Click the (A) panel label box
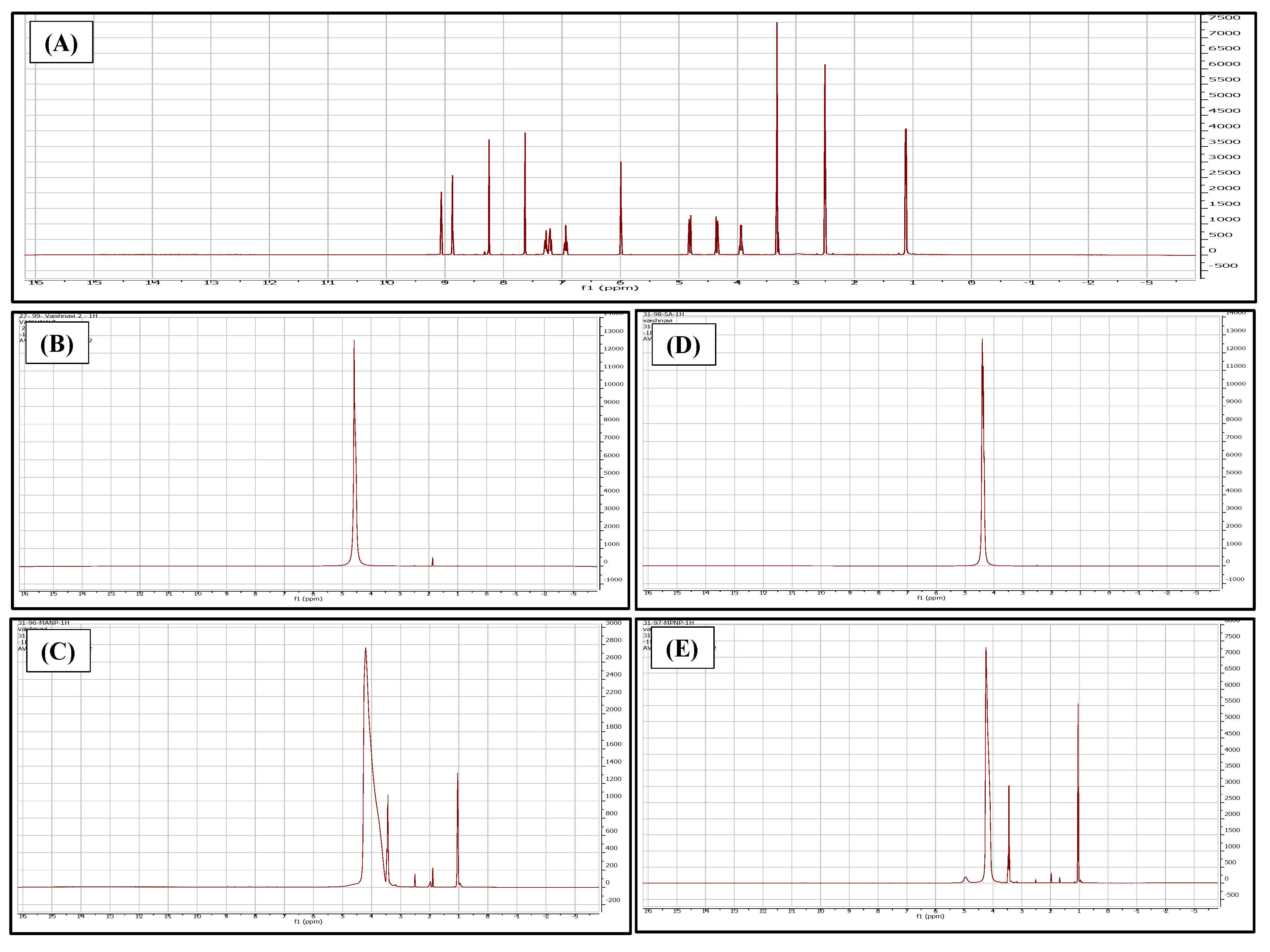This screenshot has height=952, width=1270. (61, 42)
